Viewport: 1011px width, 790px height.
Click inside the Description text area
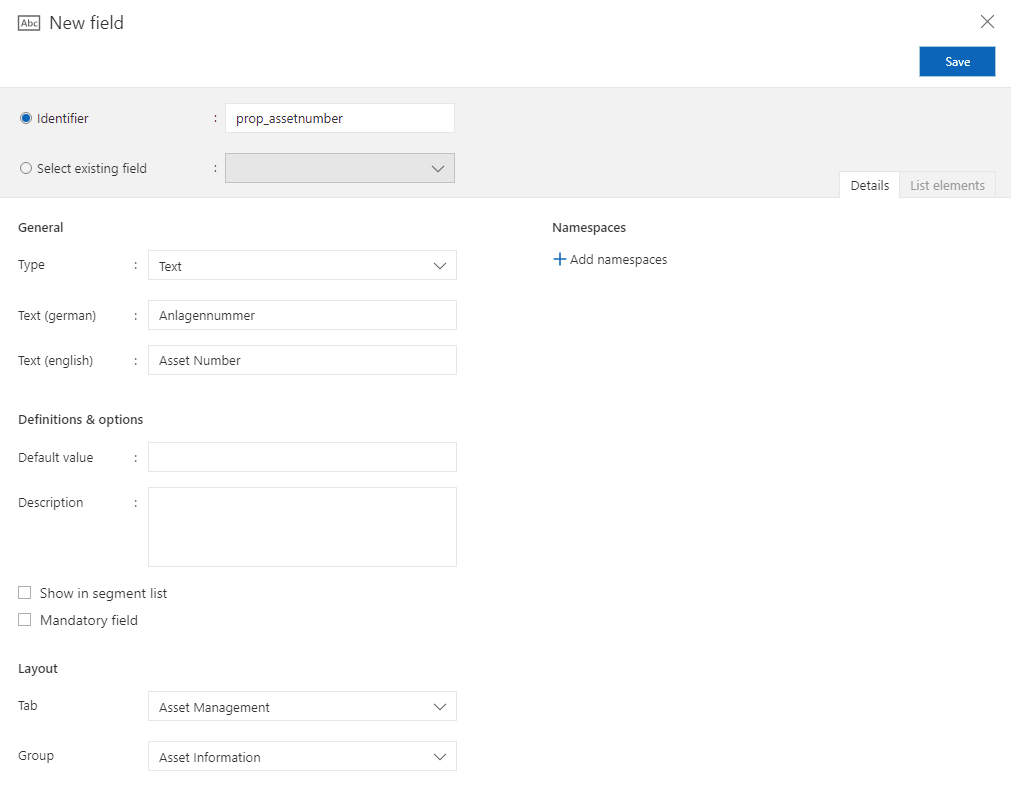pos(300,525)
